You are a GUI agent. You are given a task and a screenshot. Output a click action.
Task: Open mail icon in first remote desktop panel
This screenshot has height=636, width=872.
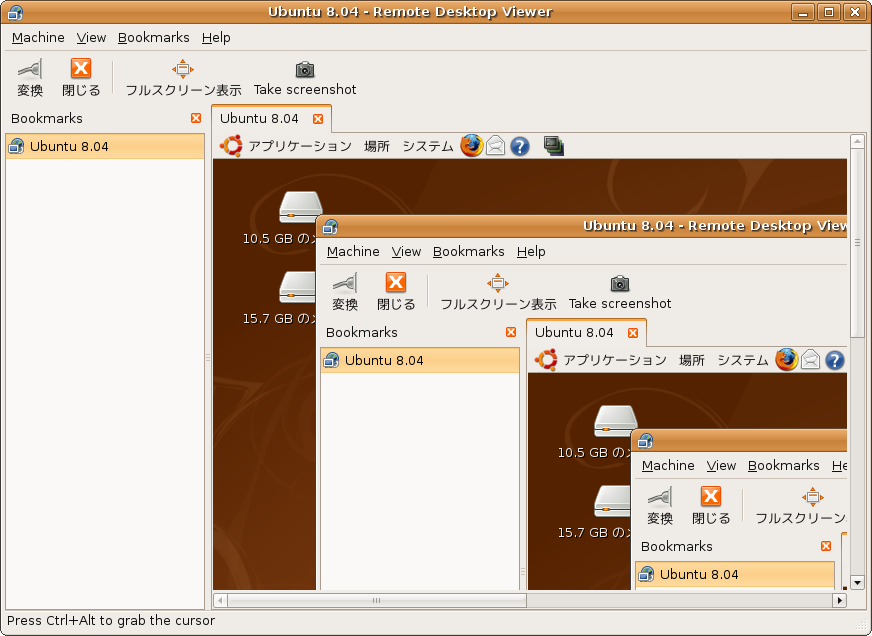point(496,146)
